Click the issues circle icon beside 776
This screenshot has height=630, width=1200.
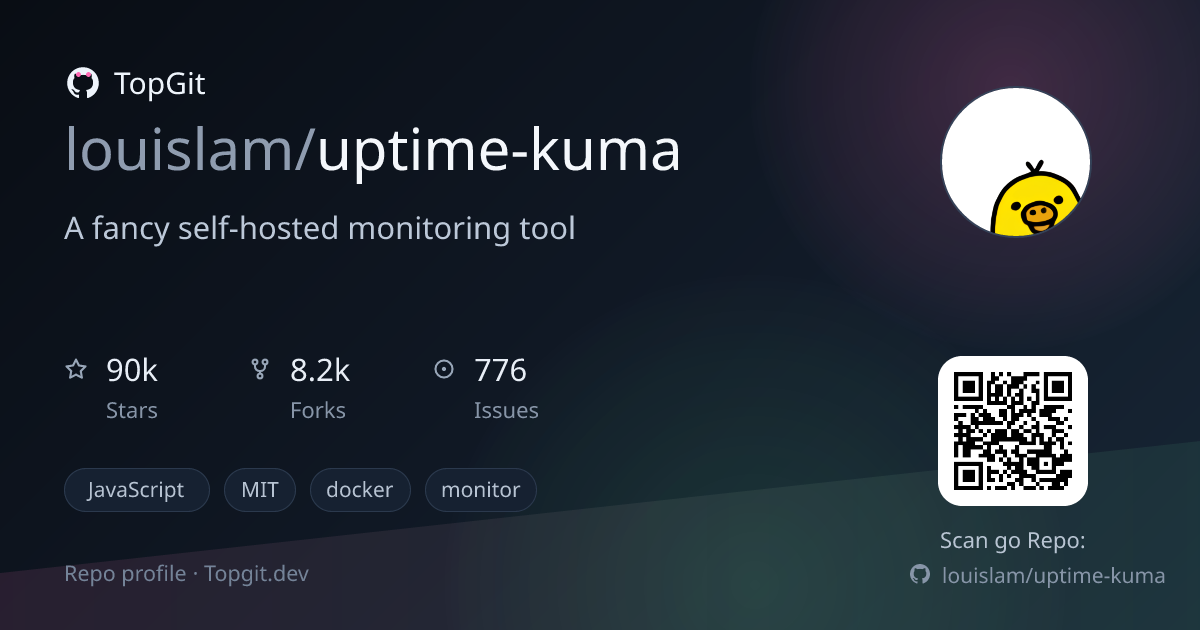pyautogui.click(x=444, y=370)
